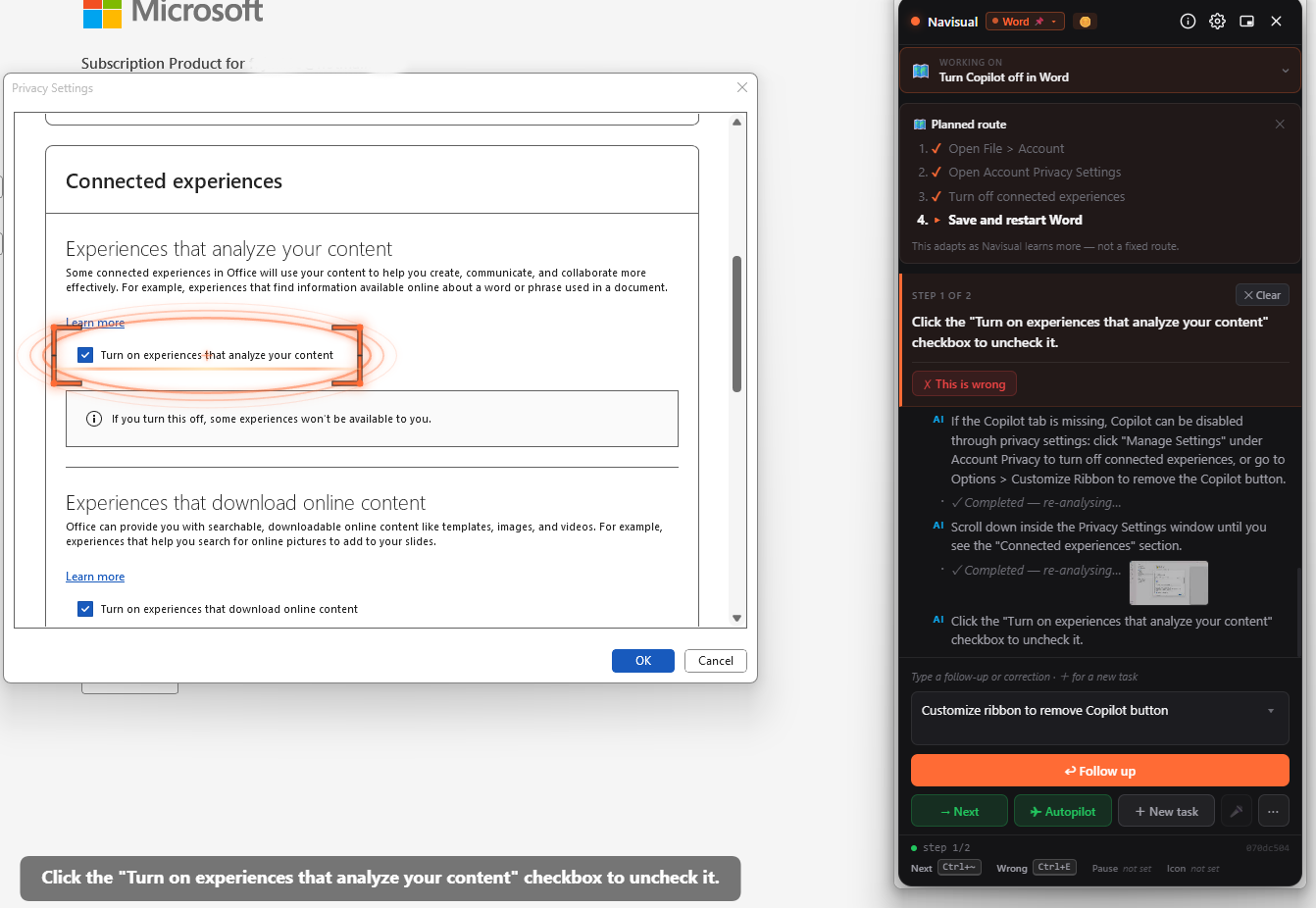This screenshot has width=1316, height=908.
Task: Click the session ID 070dc504 text
Action: [1267, 848]
